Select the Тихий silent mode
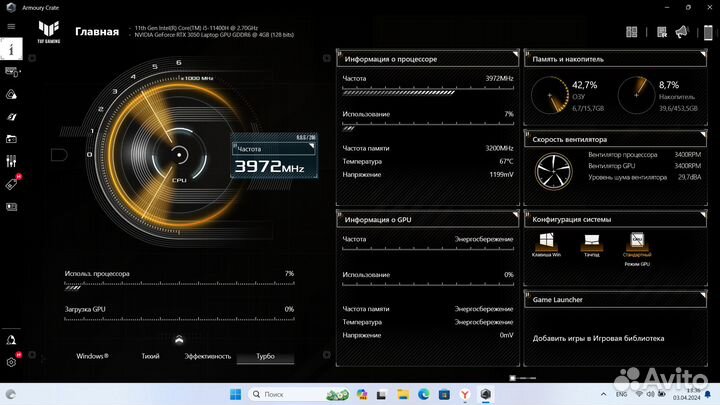720x405 pixels. coord(150,356)
